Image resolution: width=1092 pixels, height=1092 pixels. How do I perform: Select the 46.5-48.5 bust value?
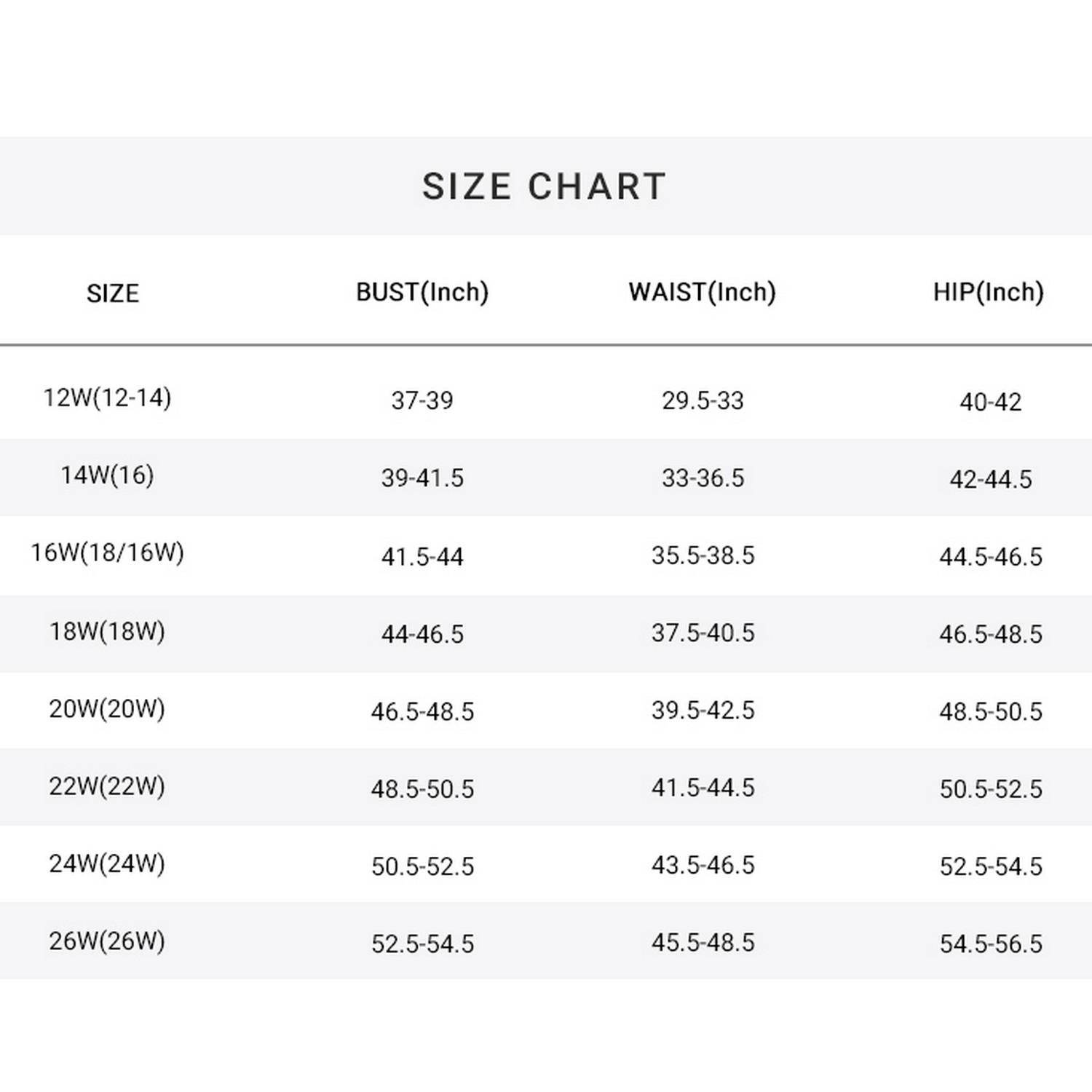click(x=422, y=711)
